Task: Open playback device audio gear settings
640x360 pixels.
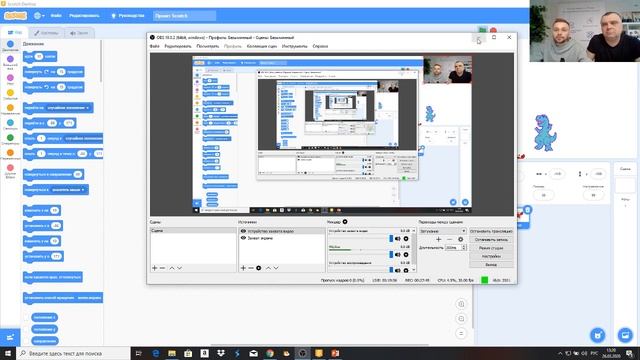Action: (406, 270)
